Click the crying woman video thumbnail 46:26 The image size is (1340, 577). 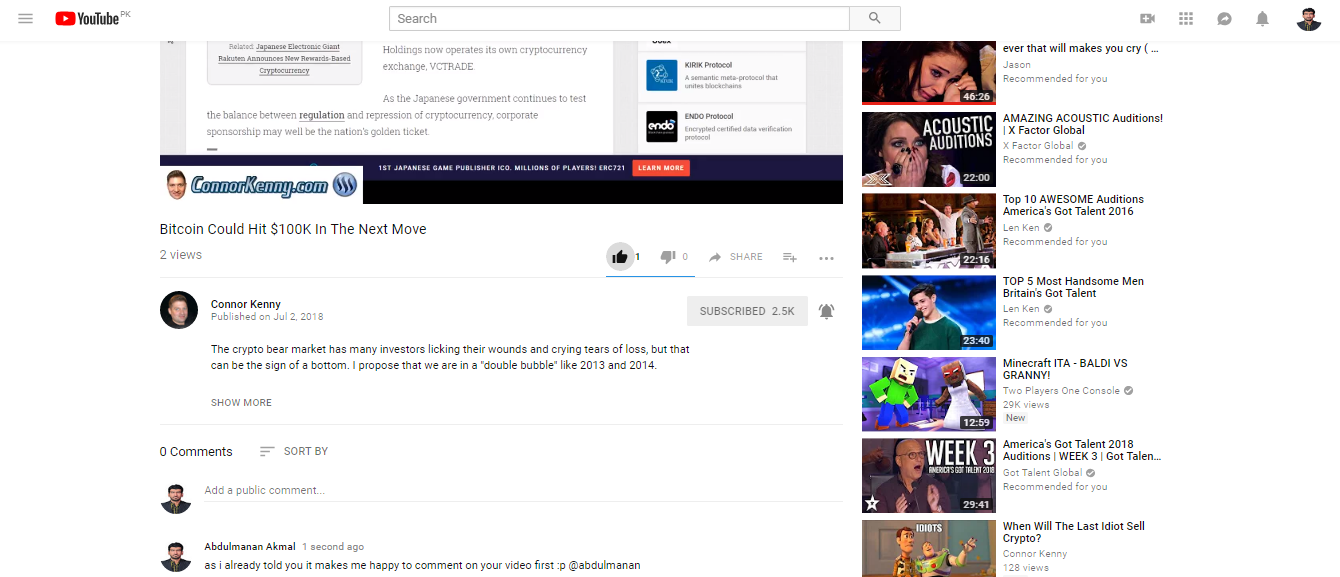pyautogui.click(x=928, y=73)
